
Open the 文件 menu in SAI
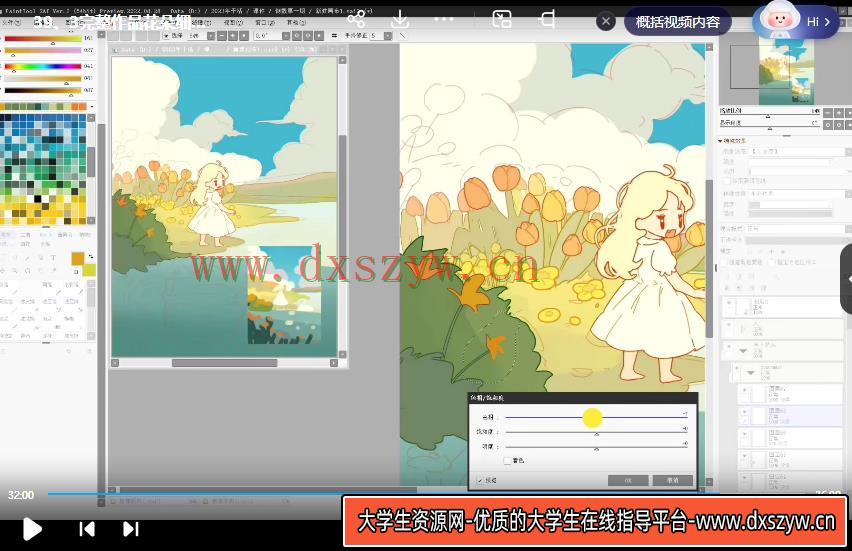coord(10,22)
